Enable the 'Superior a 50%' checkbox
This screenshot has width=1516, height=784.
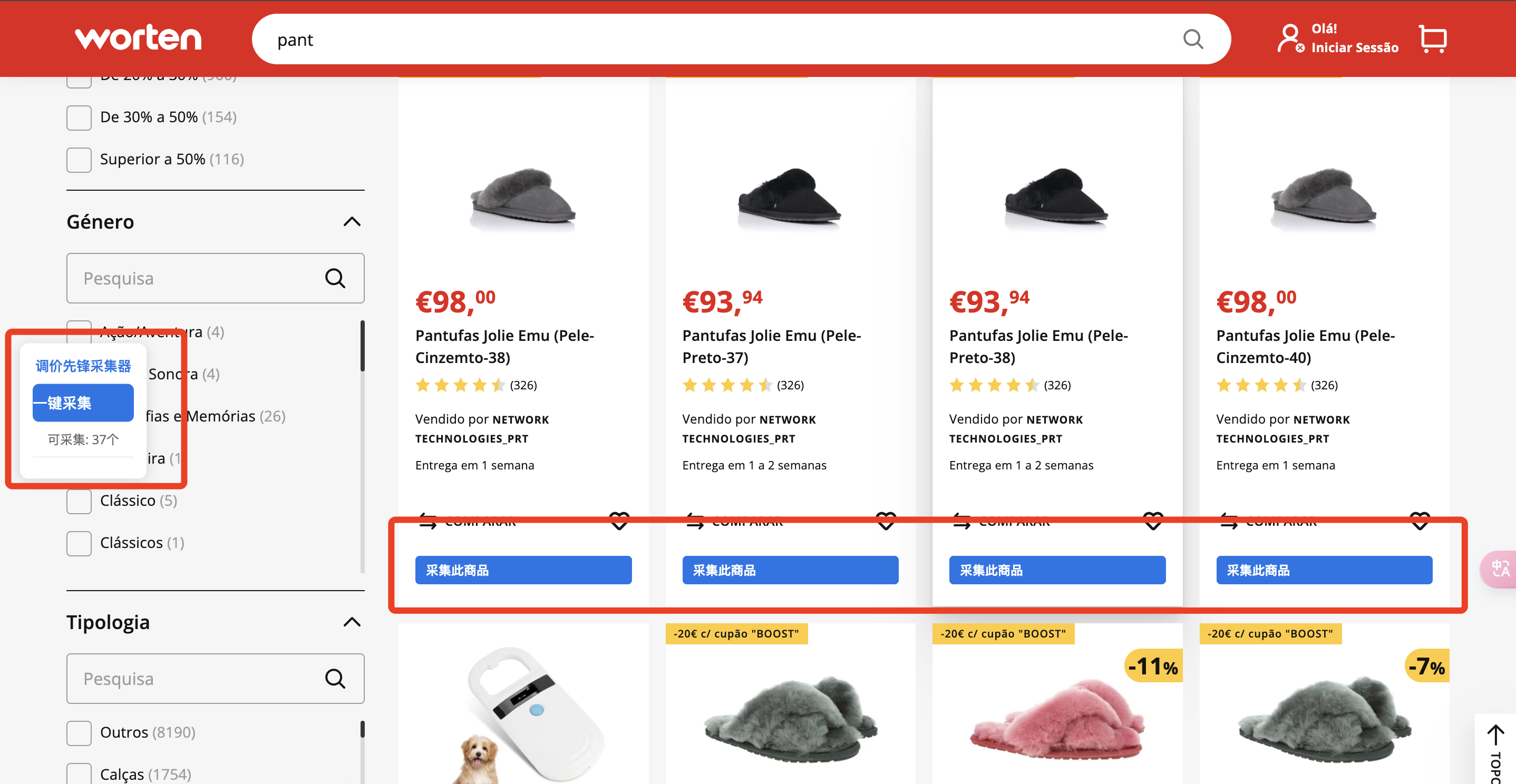(x=79, y=160)
